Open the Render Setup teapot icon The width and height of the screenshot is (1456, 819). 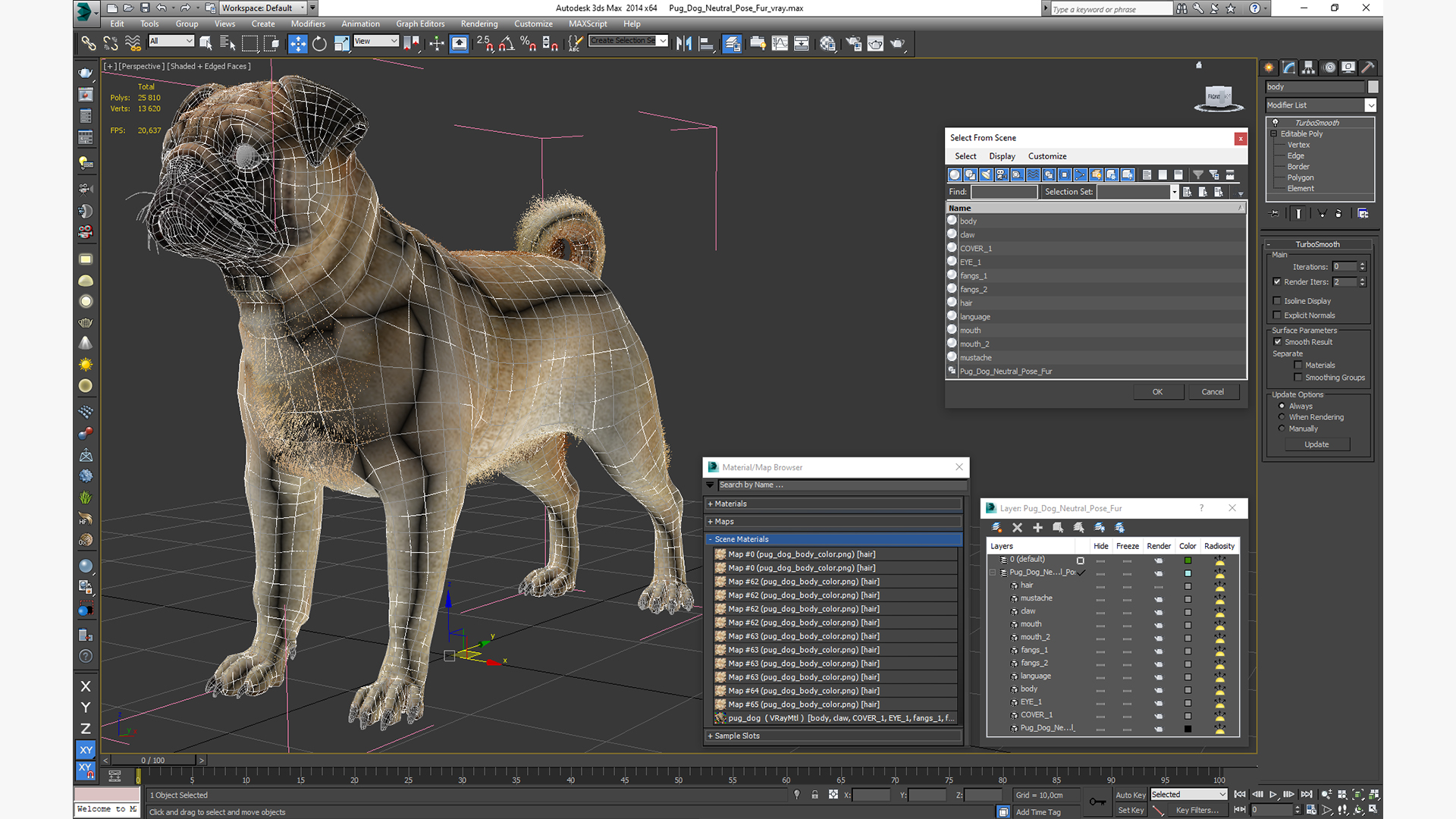(854, 43)
